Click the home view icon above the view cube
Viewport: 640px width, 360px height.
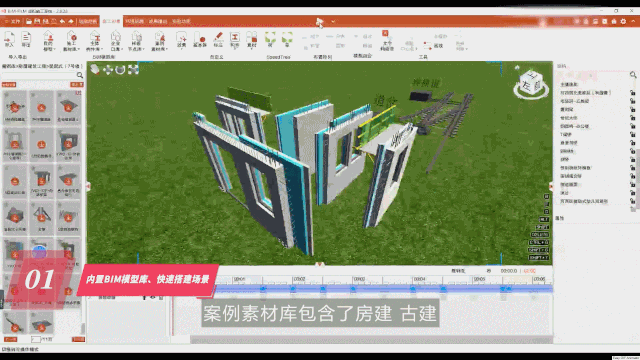[x=517, y=67]
